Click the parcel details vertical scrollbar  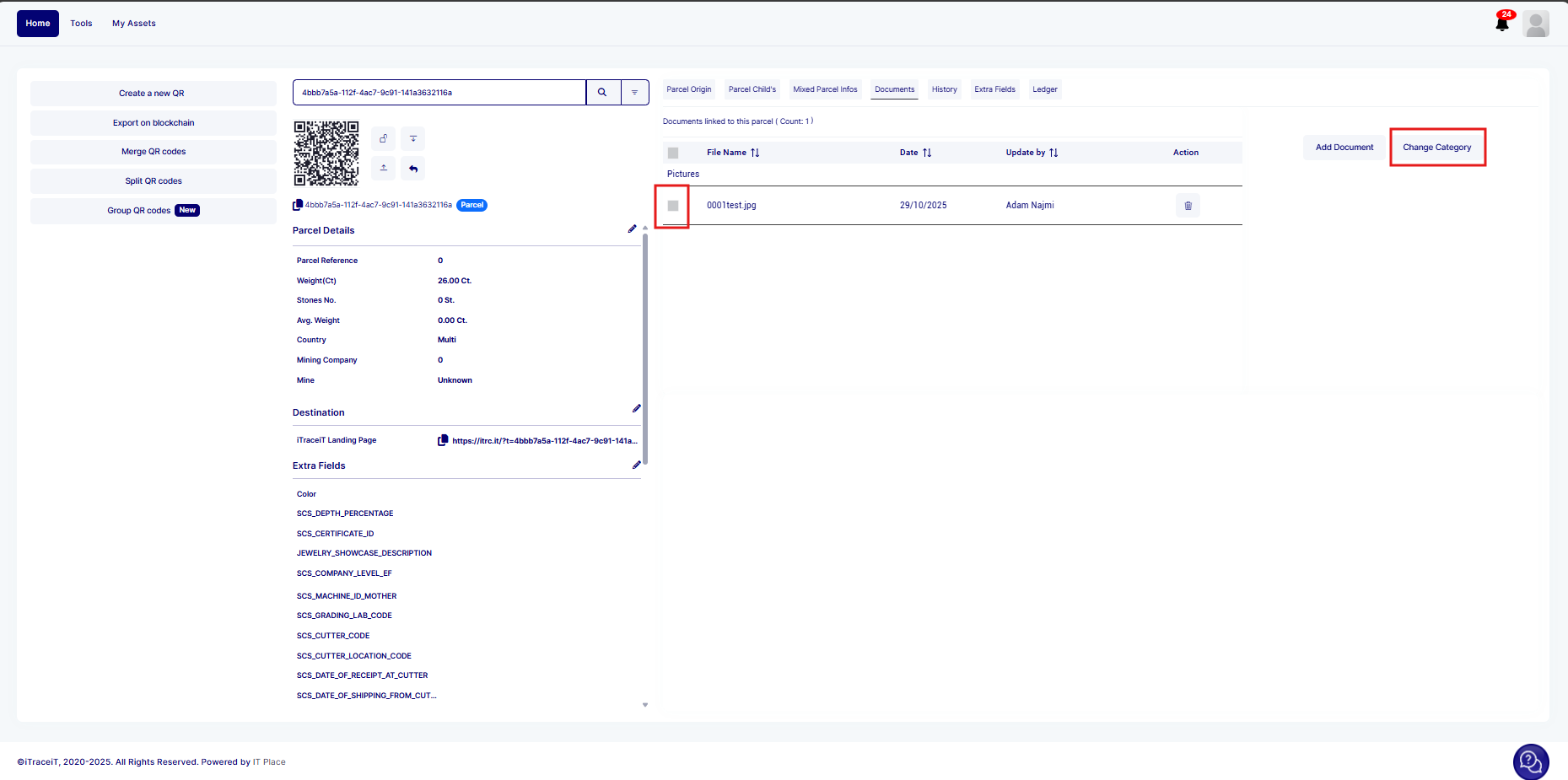tap(645, 346)
